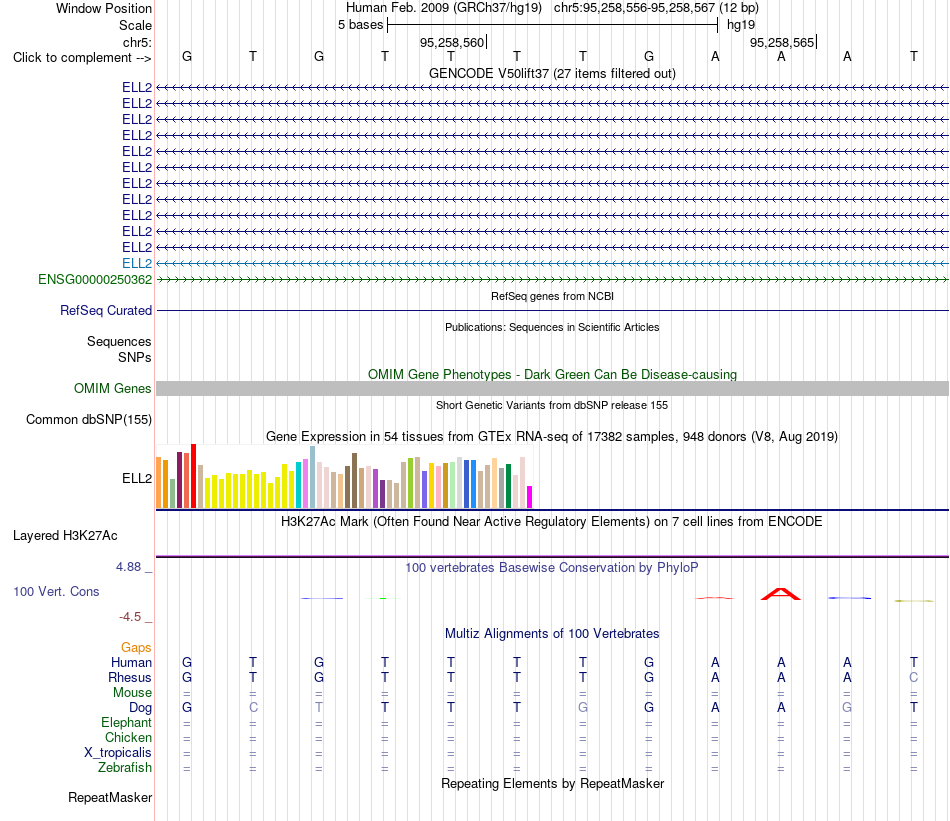The height and width of the screenshot is (821, 950).
Task: Click the RefSeq Curated track label
Action: pos(106,310)
